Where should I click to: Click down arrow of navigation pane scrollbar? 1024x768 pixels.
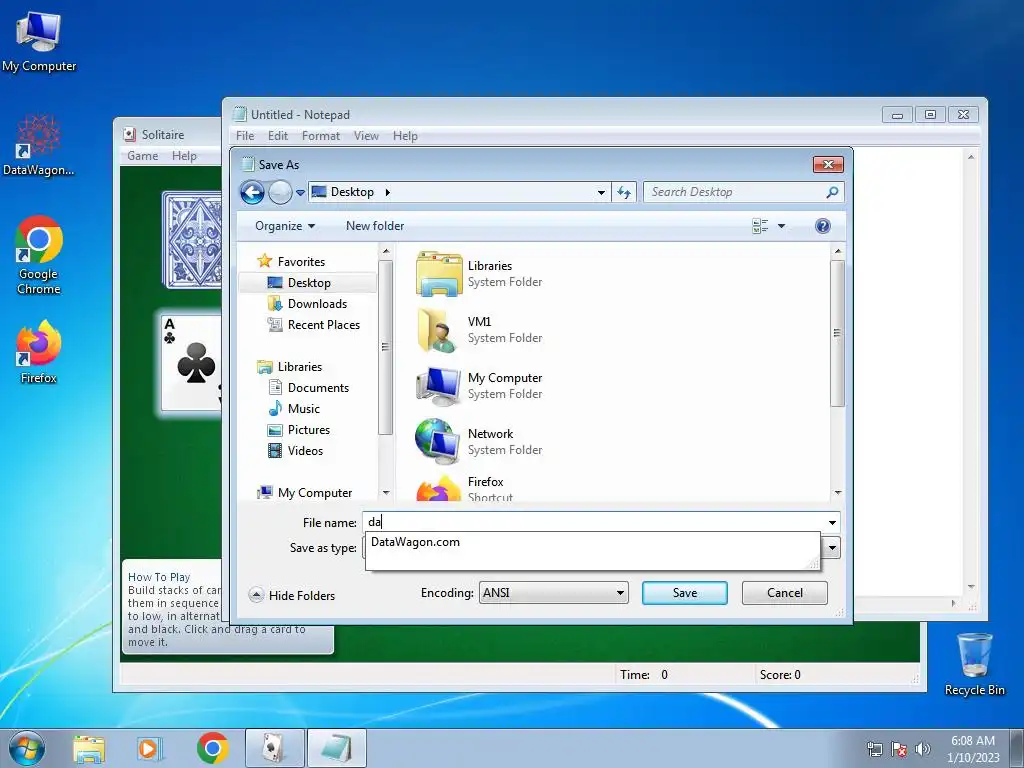[386, 493]
